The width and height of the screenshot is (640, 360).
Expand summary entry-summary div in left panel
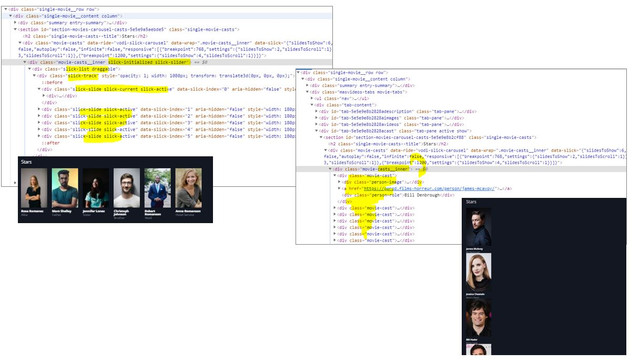pos(16,23)
